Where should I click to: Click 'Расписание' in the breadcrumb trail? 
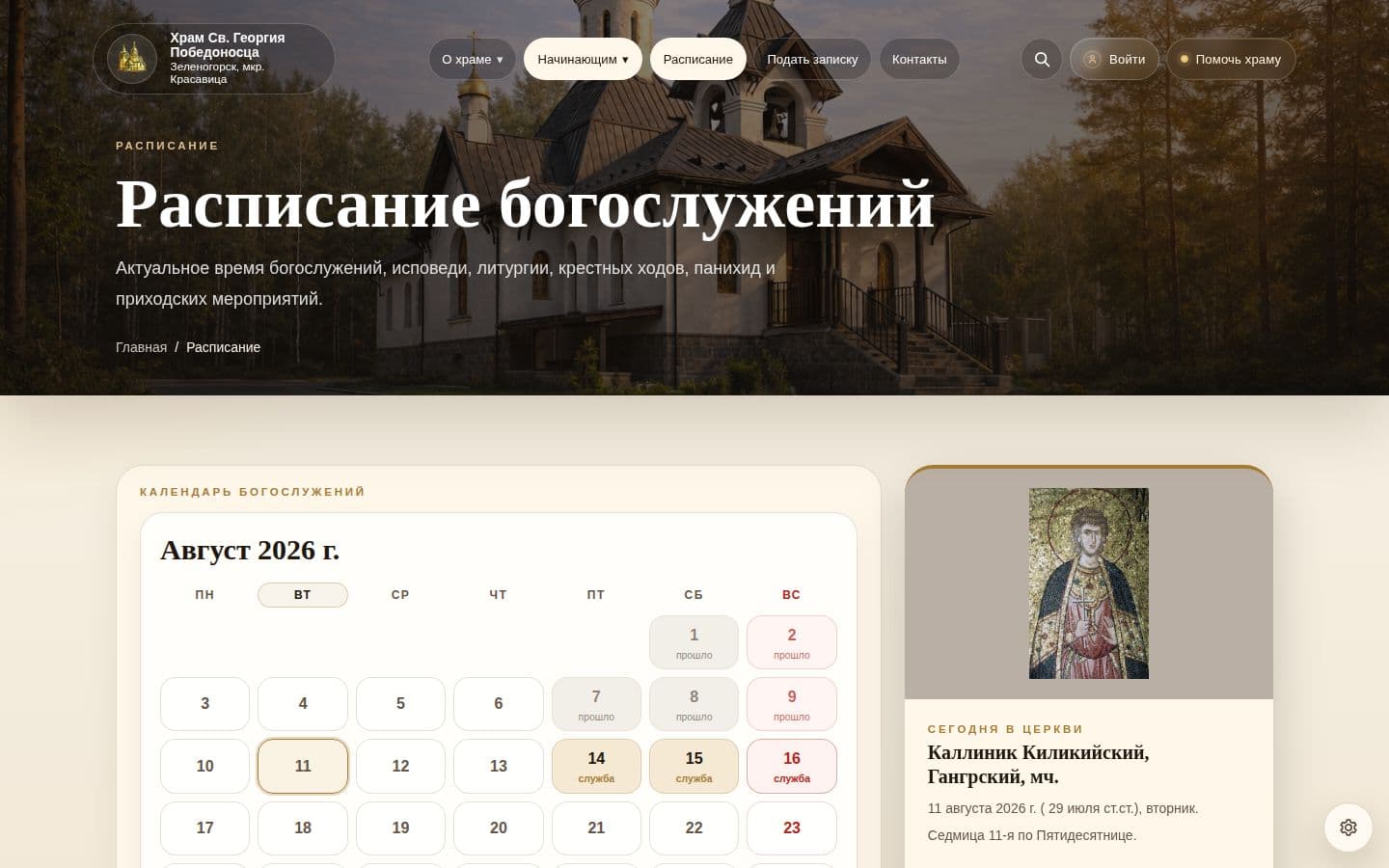coord(223,347)
